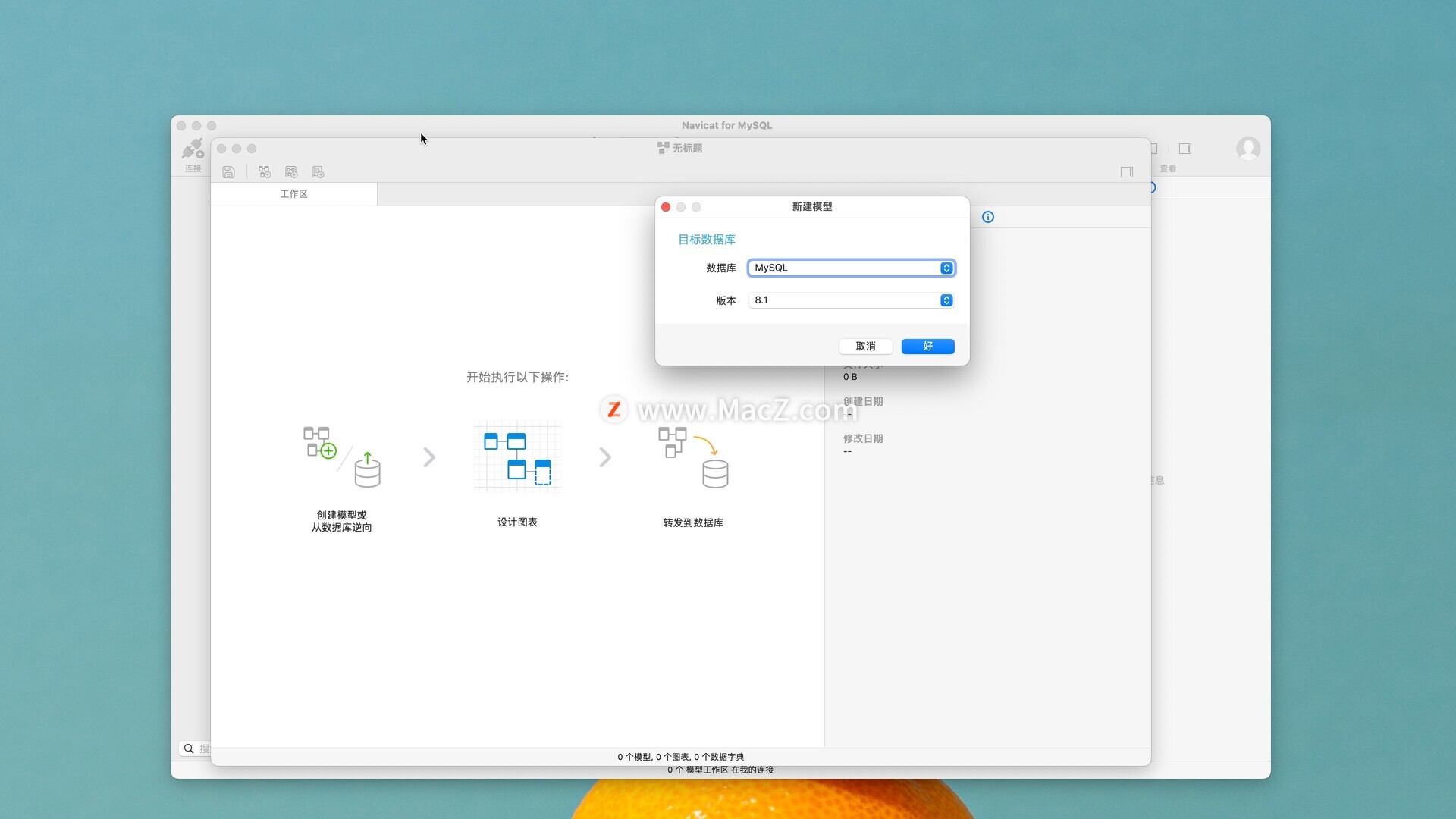Click the 0 B file size value
This screenshot has height=819, width=1456.
(850, 377)
